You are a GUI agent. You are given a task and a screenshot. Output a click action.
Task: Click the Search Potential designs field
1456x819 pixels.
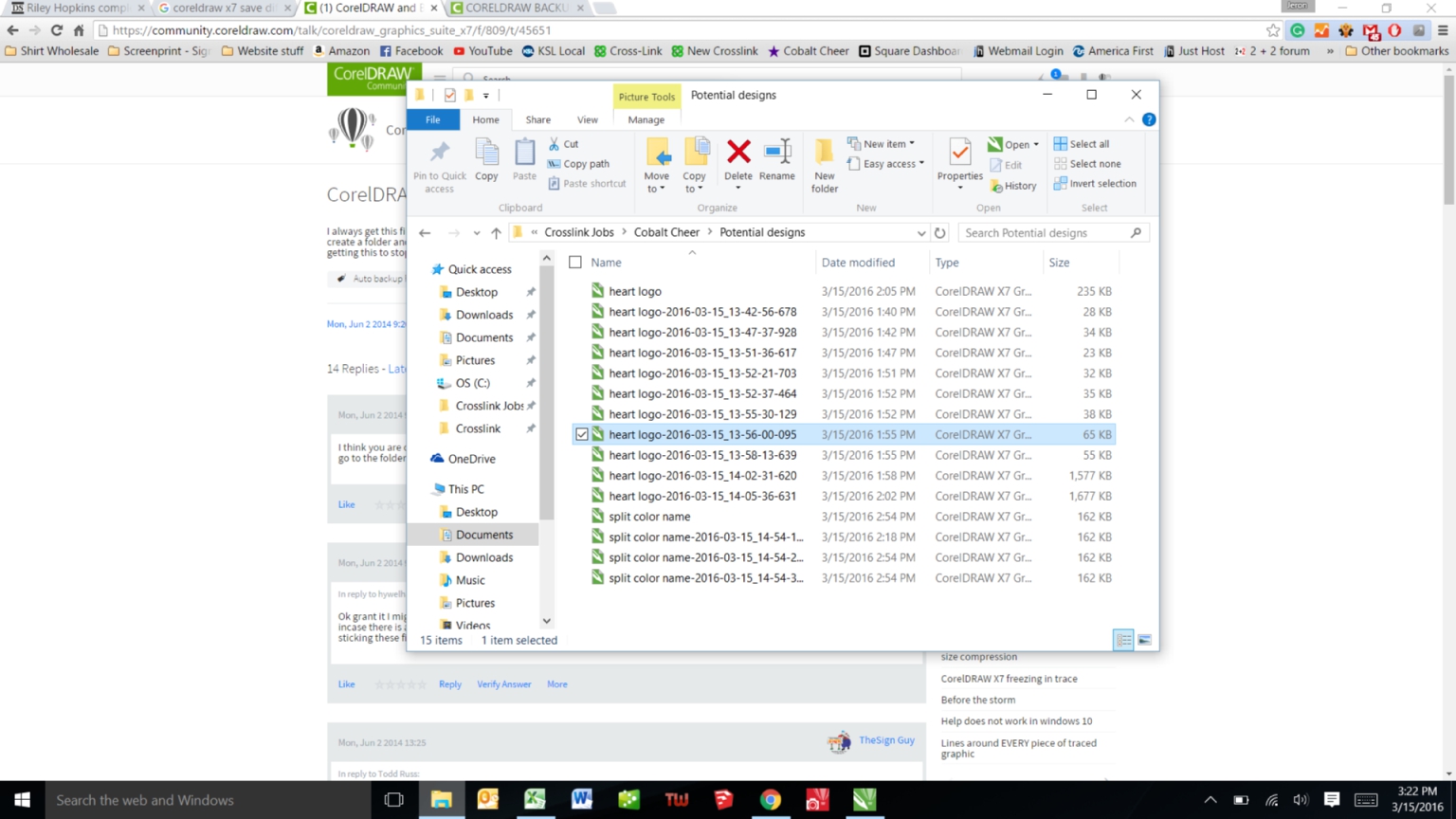[x=1041, y=232]
